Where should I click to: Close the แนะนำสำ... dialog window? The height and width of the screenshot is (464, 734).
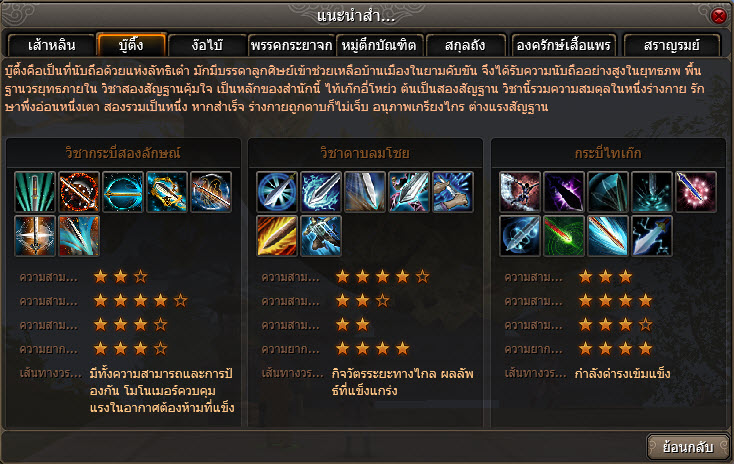coord(719,16)
